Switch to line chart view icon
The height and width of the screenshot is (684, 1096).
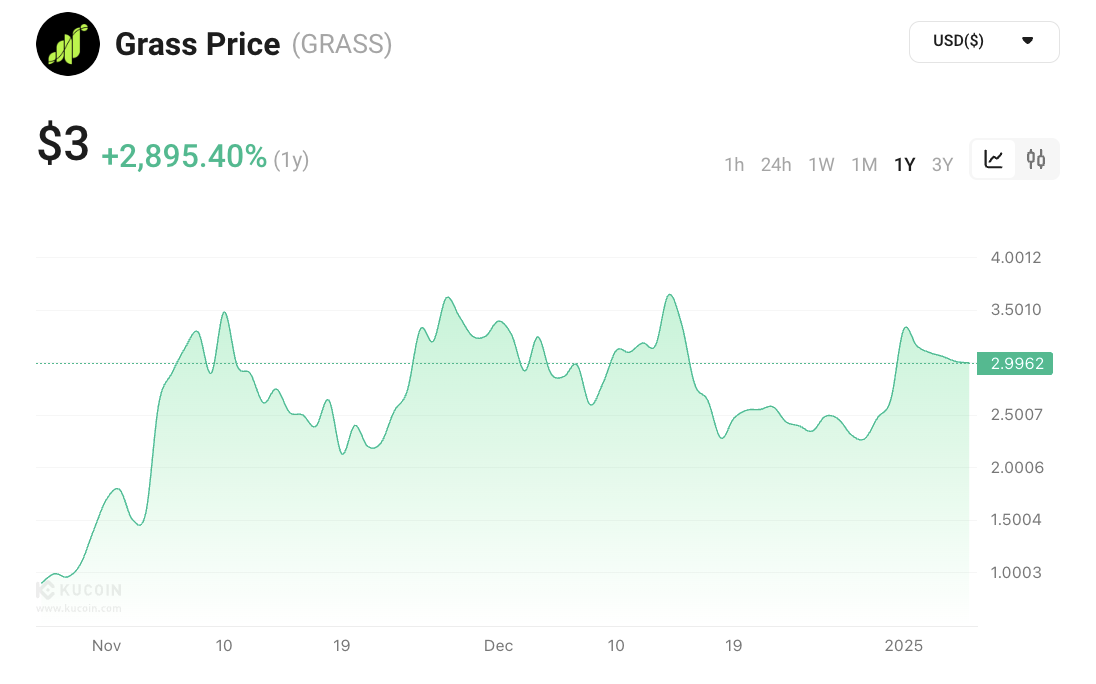coord(993,159)
